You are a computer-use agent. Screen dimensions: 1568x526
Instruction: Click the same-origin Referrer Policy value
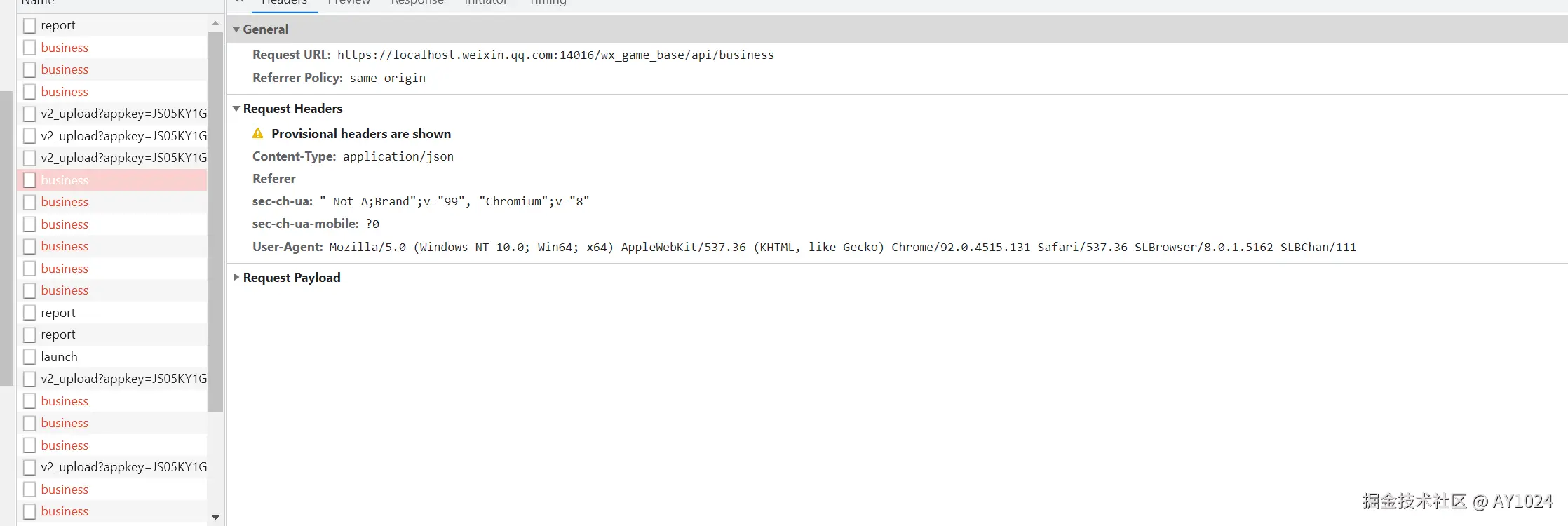388,78
